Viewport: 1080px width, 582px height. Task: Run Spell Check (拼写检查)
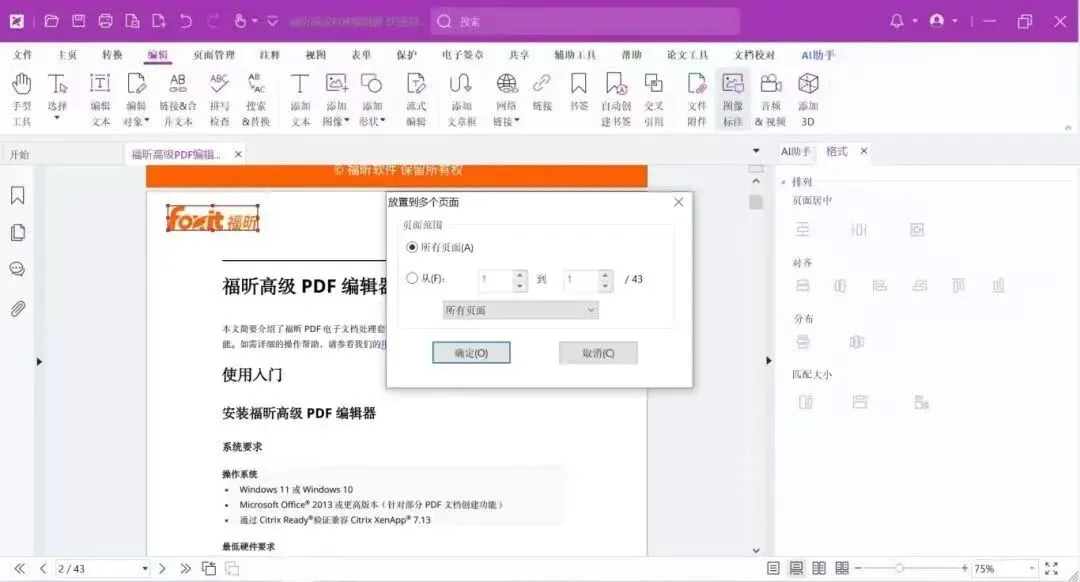219,99
